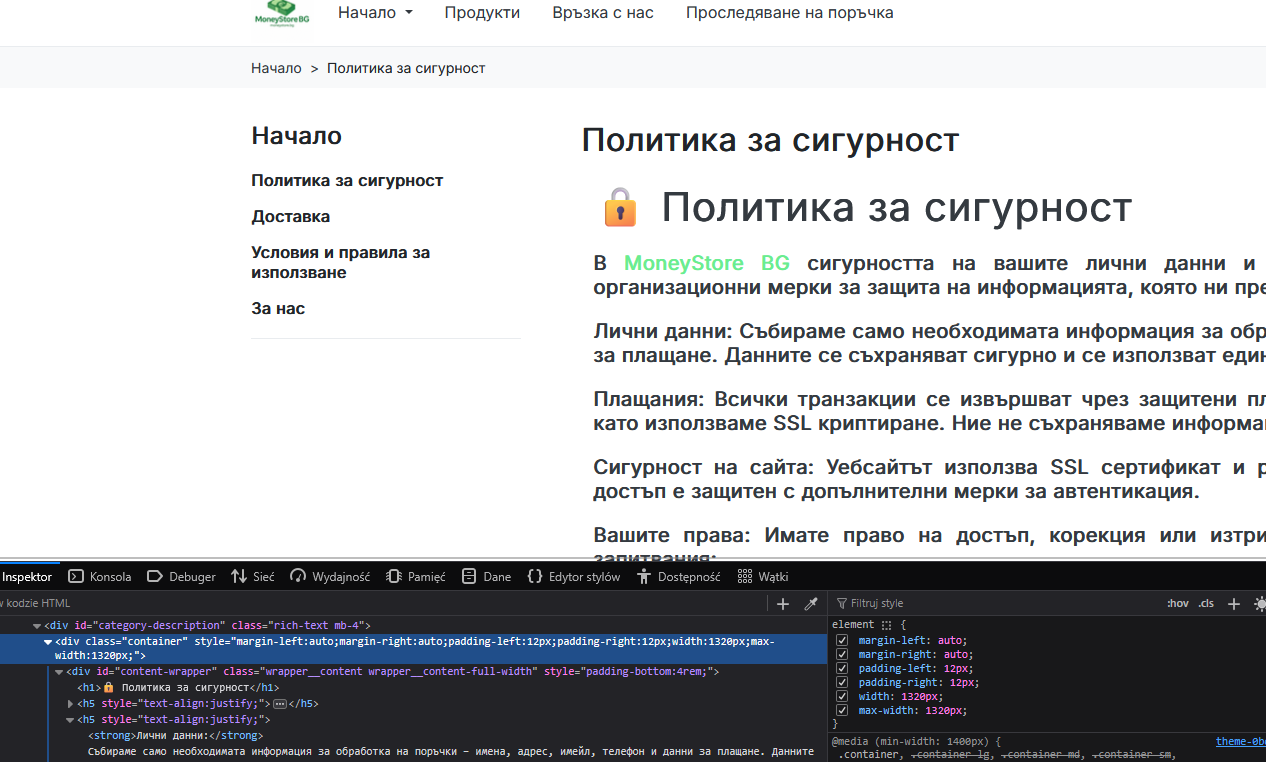Screen dimensions: 1266x762
Task: Add a new style rule with plus
Action: click(1234, 603)
